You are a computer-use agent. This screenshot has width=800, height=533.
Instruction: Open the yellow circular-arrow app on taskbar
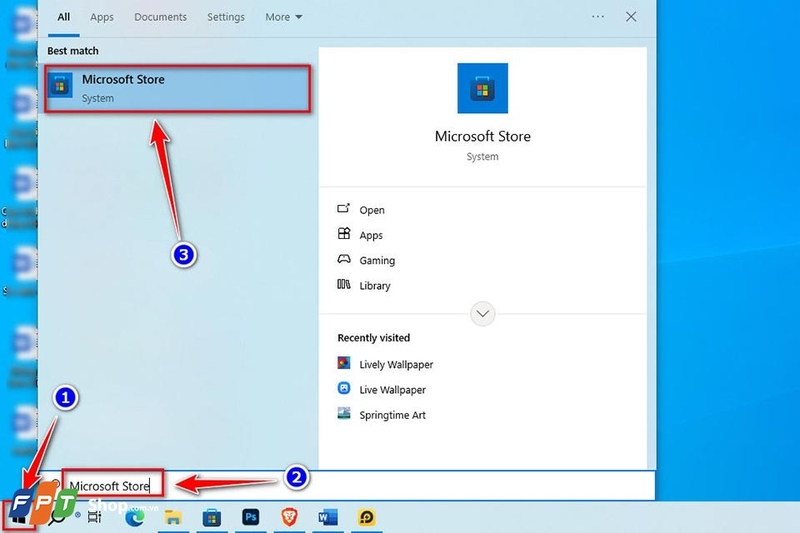tap(366, 517)
